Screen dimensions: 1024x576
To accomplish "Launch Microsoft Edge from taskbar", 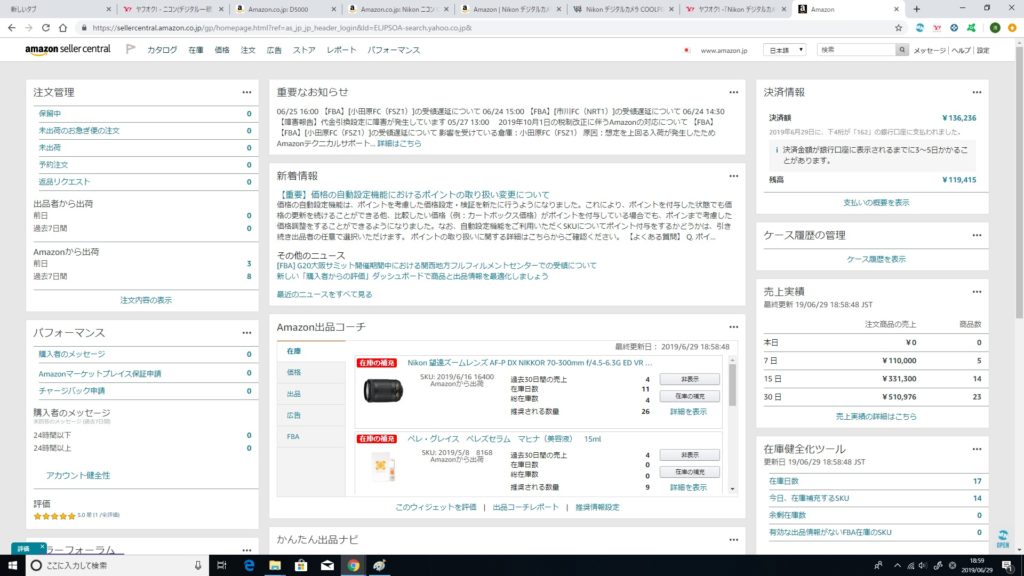I will click(249, 566).
